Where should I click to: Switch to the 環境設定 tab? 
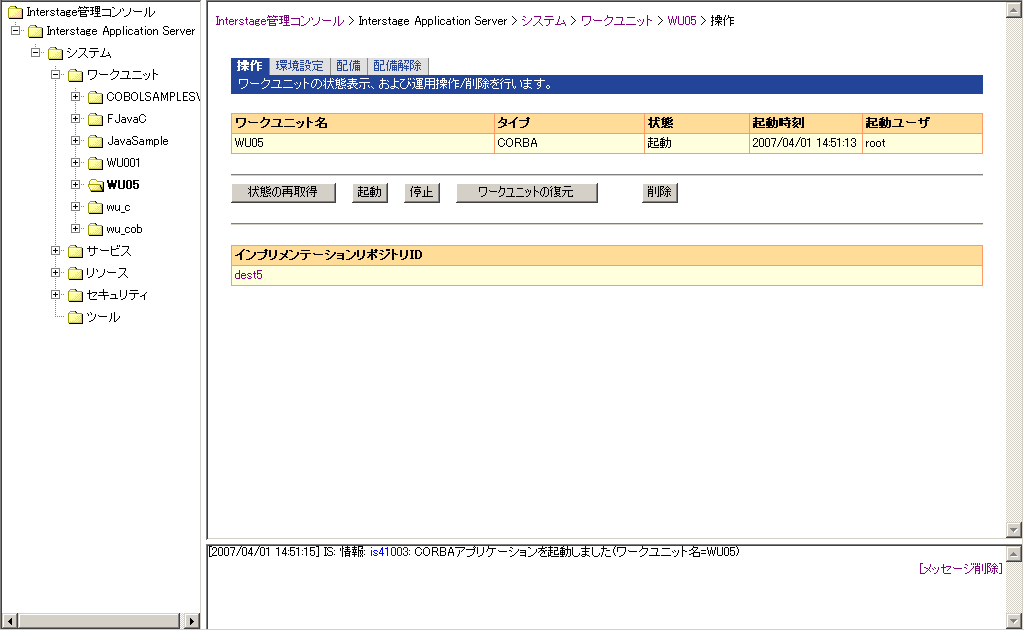click(299, 66)
